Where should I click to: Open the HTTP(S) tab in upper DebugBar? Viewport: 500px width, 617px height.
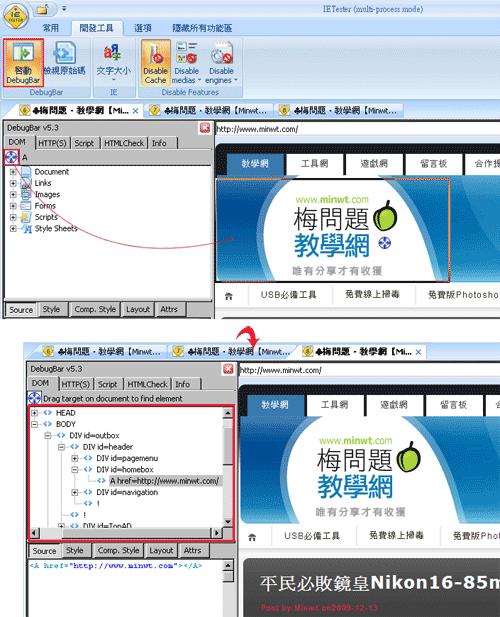click(52, 143)
